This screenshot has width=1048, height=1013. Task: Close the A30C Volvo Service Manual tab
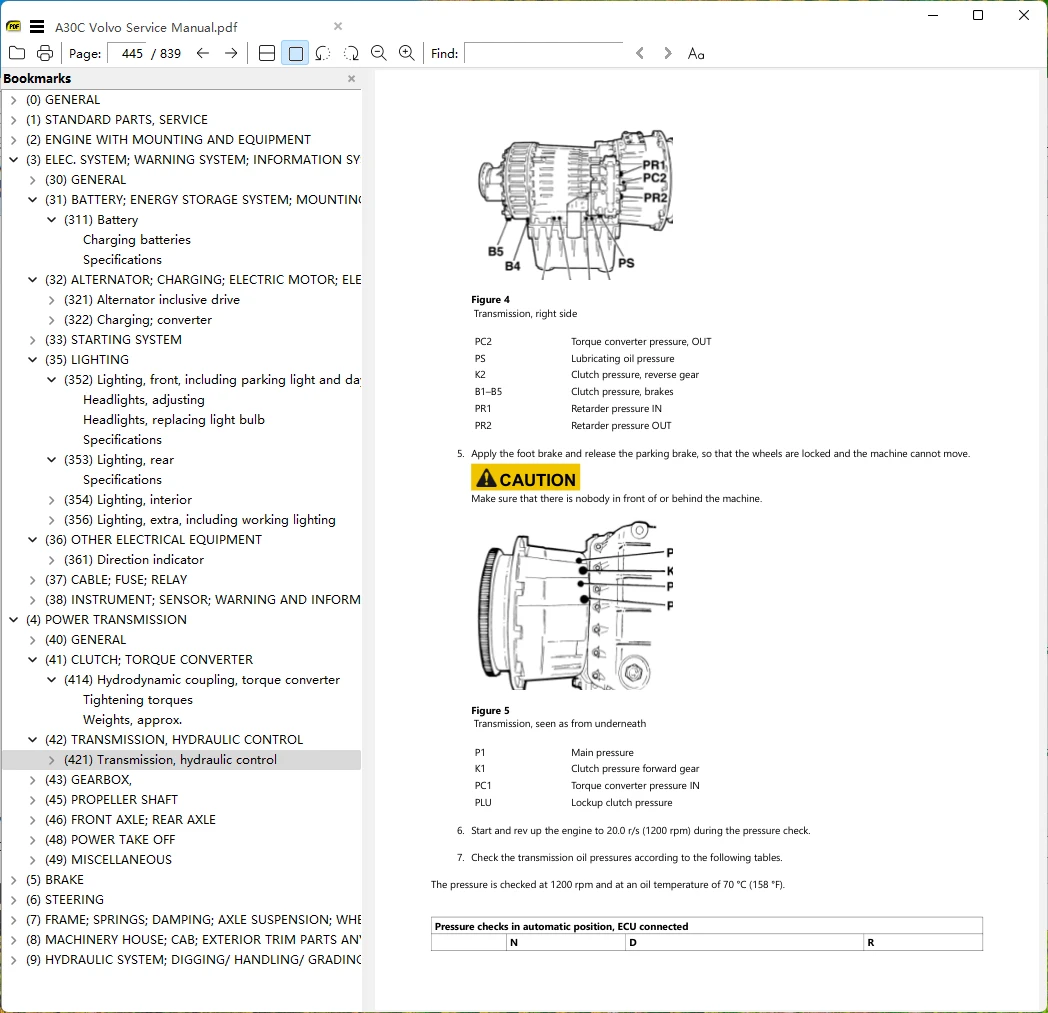point(338,26)
